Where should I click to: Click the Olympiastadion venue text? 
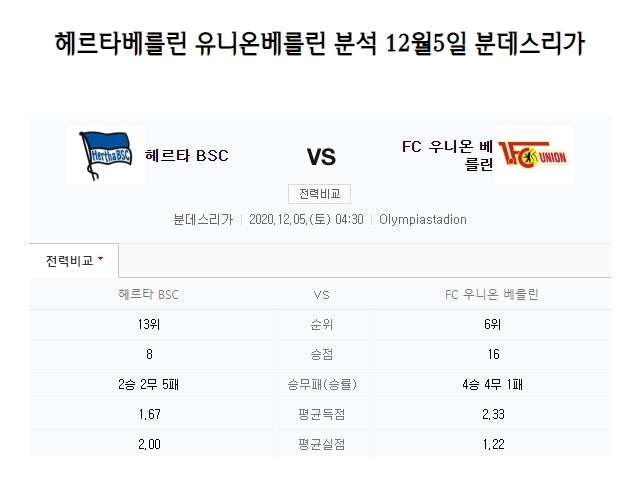tap(423, 220)
